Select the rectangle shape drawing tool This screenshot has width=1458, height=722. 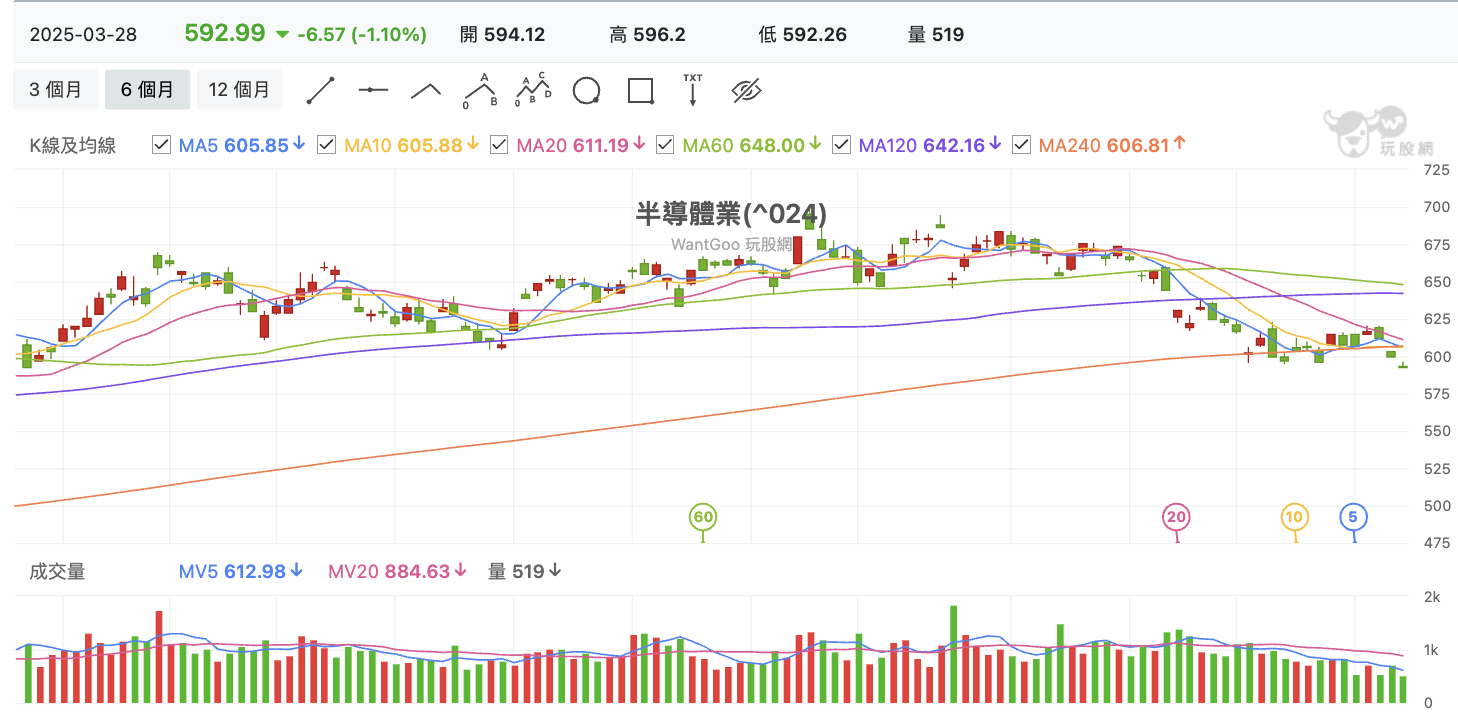point(640,91)
